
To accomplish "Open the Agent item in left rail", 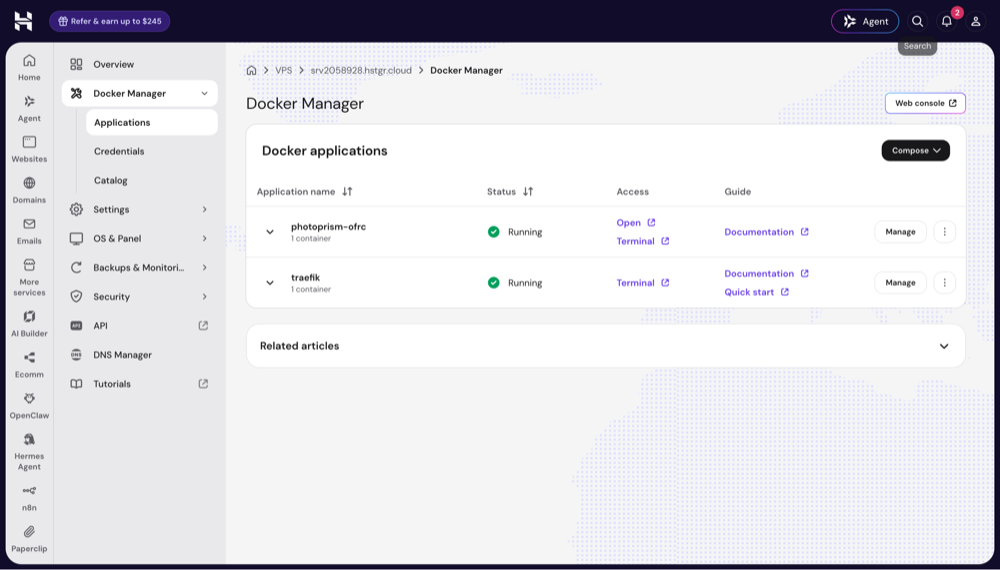I will click(29, 108).
